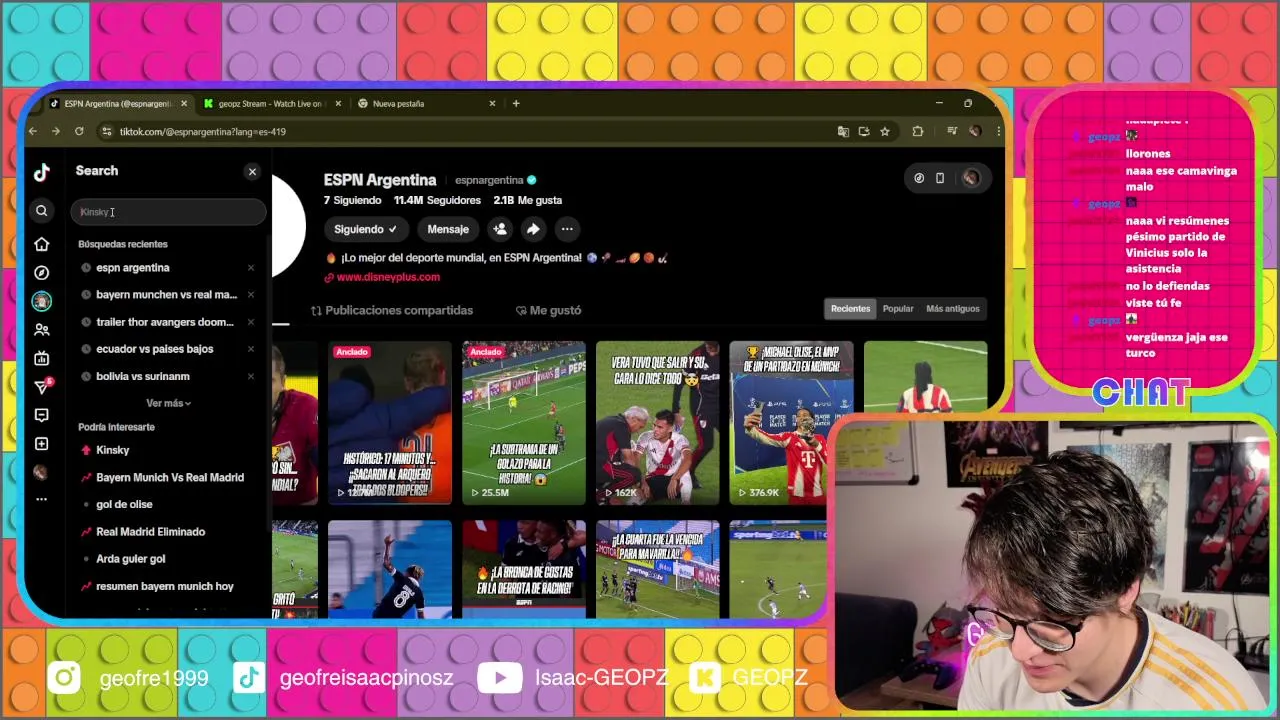This screenshot has width=1280, height=720.
Task: Click the TikTok logo in the sidebar
Action: (41, 172)
